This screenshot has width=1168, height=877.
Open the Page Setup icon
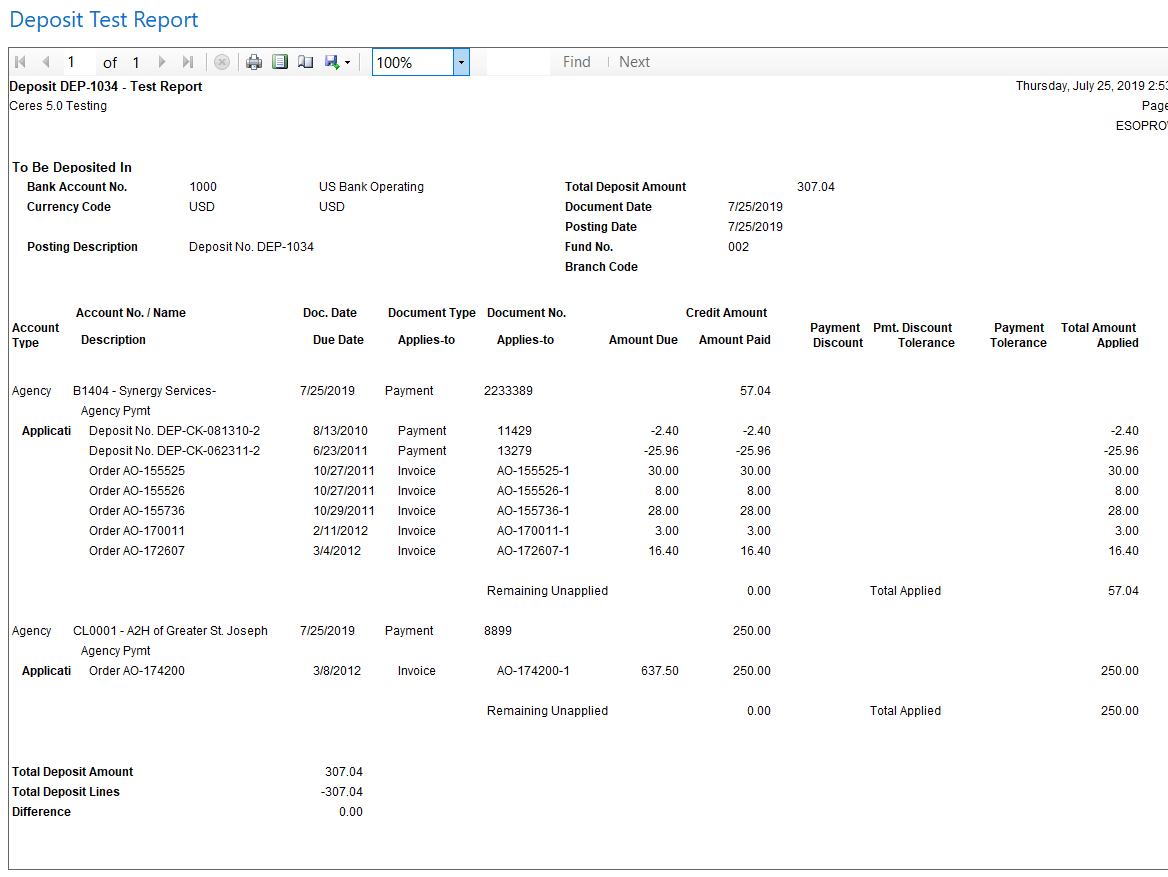305,62
